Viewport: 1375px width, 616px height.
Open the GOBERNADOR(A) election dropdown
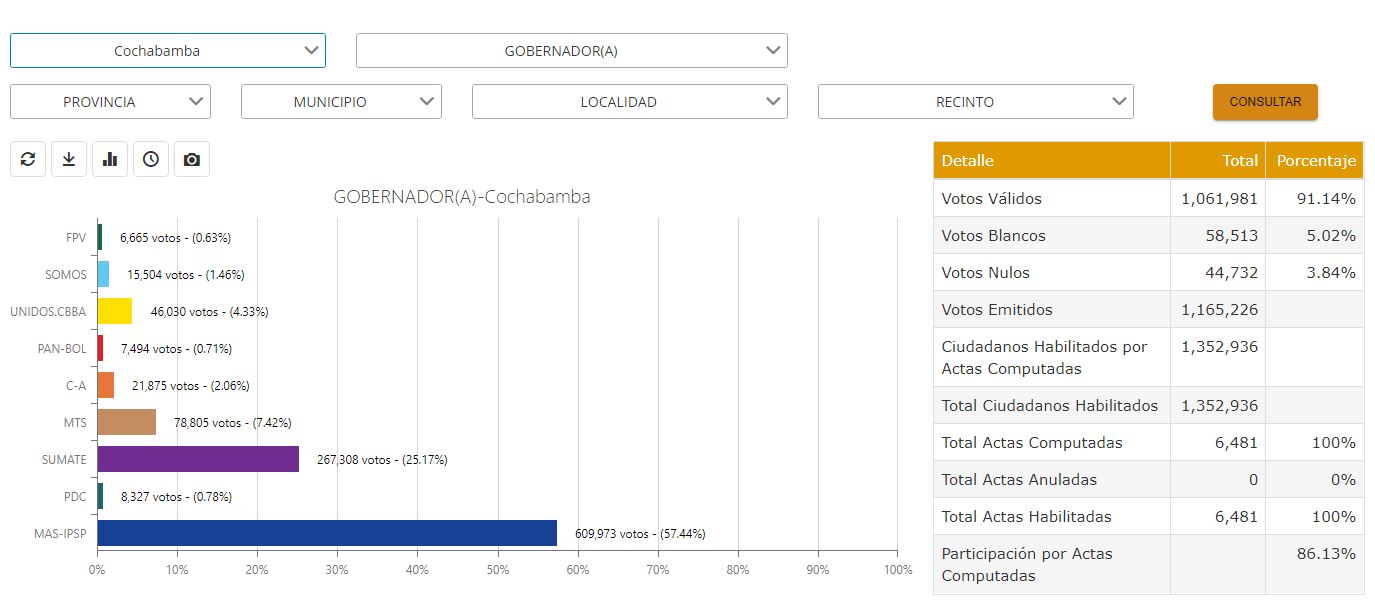[x=570, y=50]
